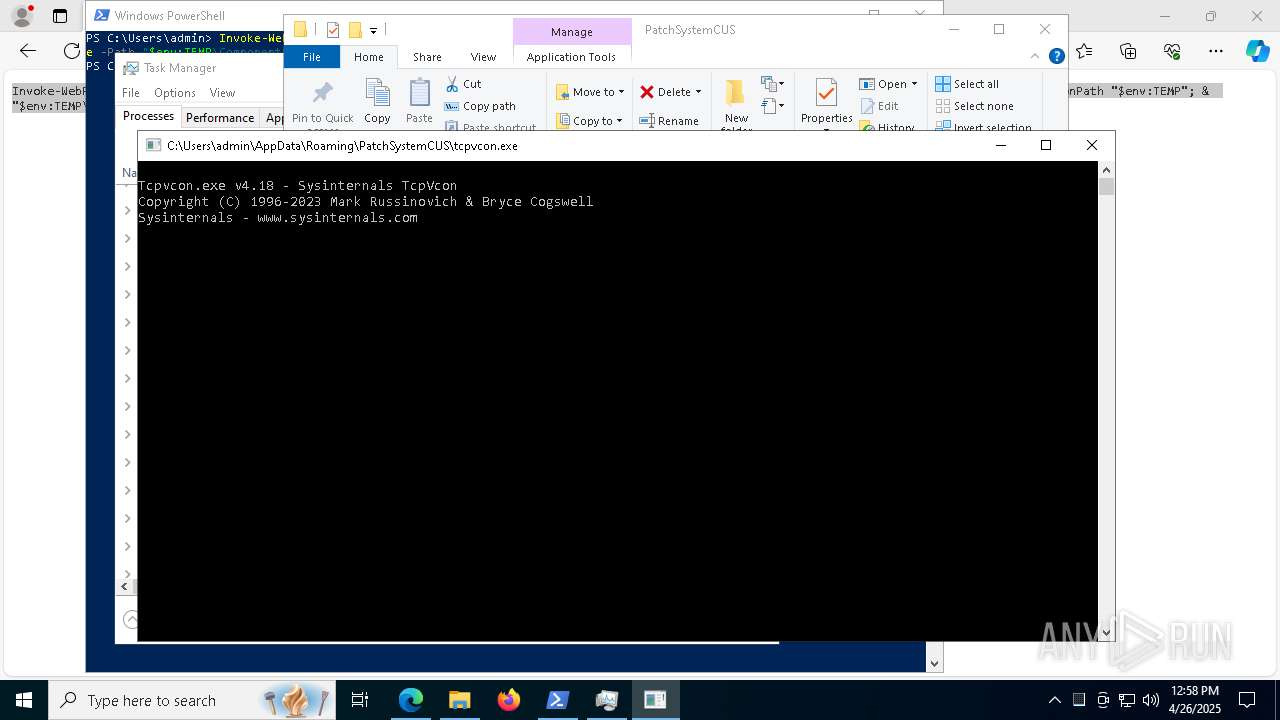Screen dimensions: 1280x720
Task: Click console vertical scrollbar up arrow
Action: coord(1106,170)
